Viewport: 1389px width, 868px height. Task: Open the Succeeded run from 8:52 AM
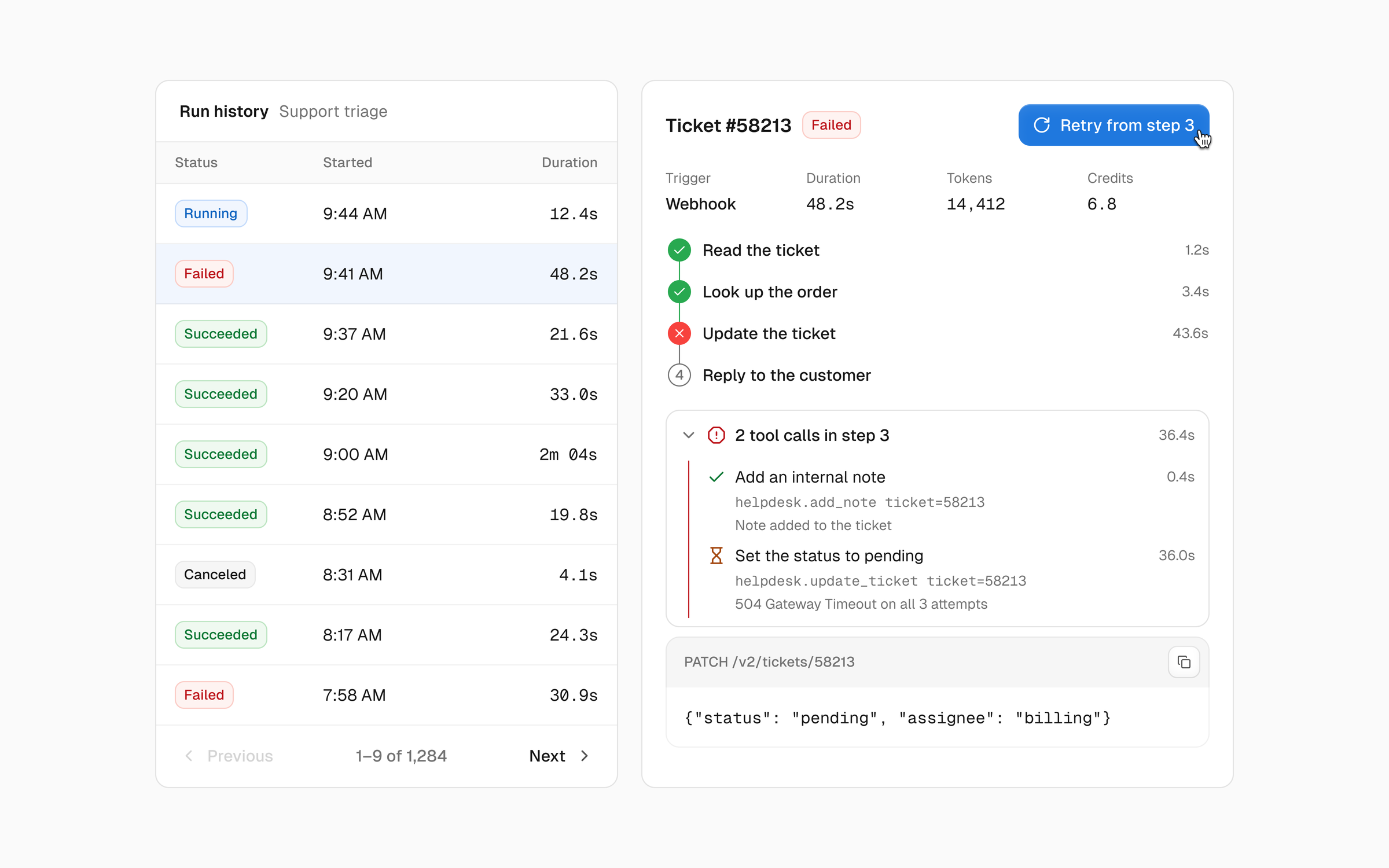pos(387,514)
